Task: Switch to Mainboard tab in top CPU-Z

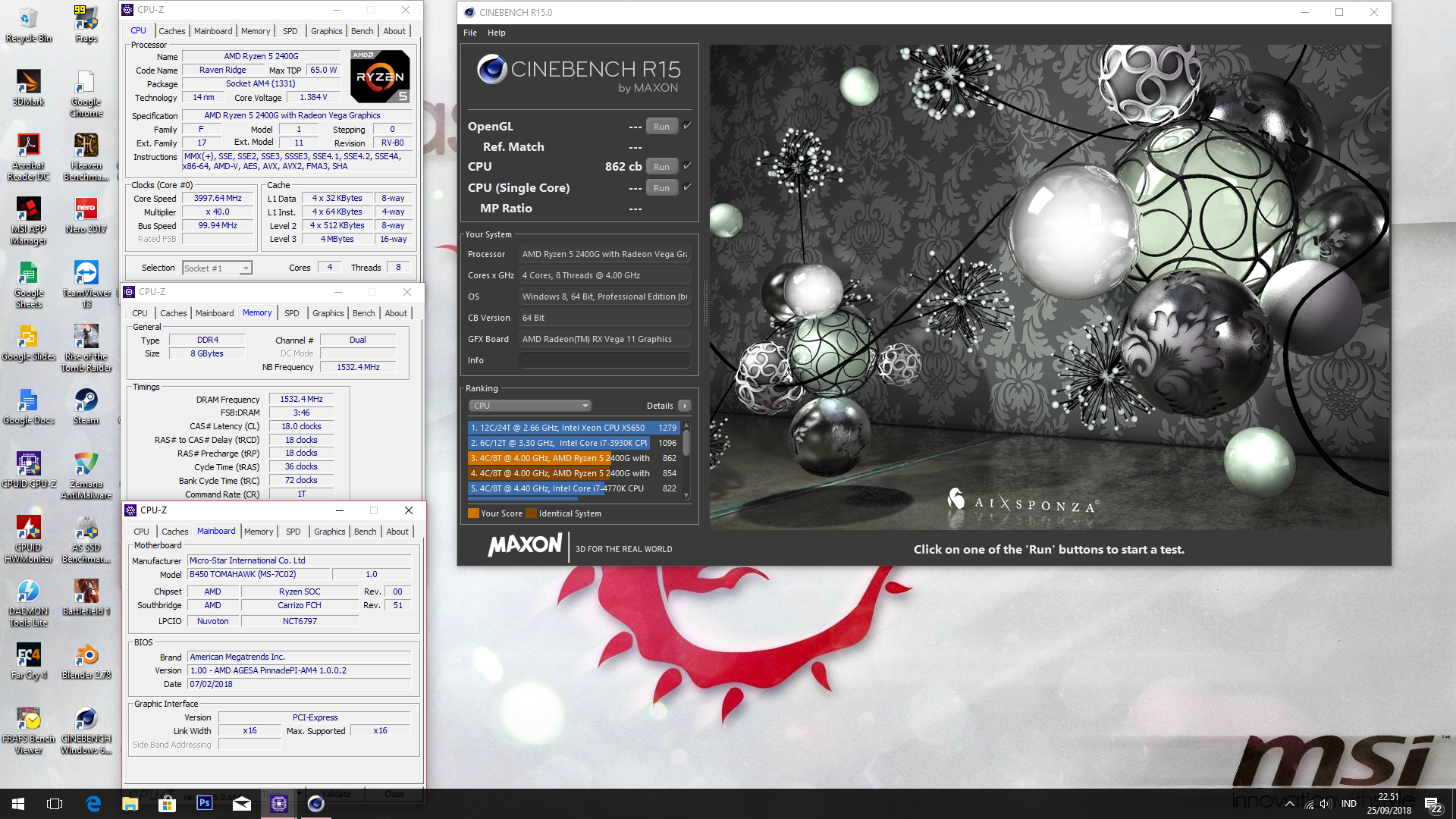Action: pyautogui.click(x=213, y=31)
